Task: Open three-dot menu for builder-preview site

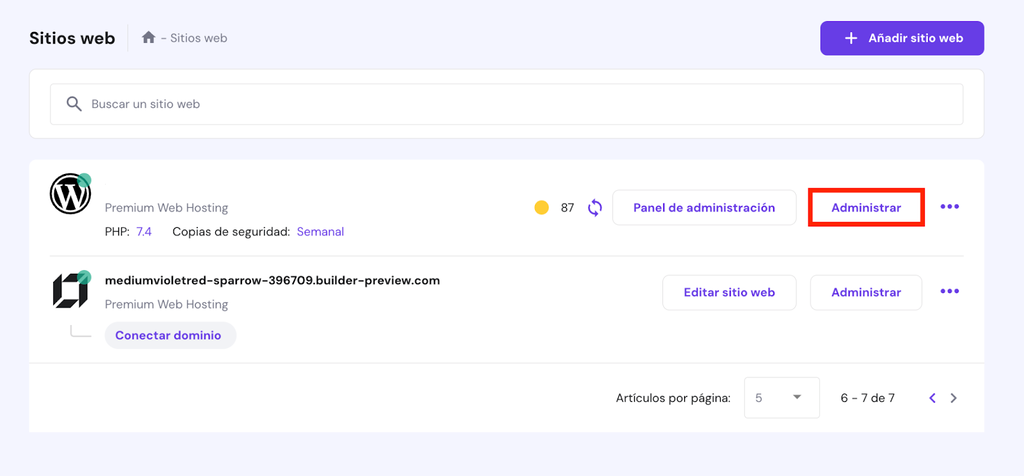Action: 950,291
